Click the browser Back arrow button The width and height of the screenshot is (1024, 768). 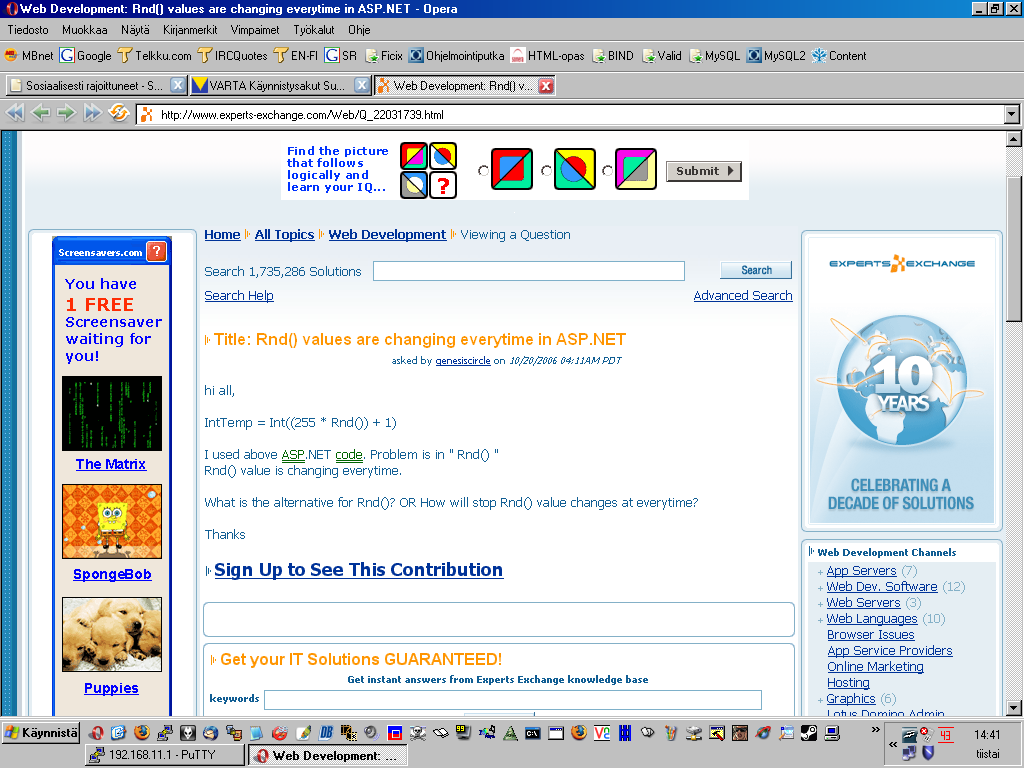coord(40,113)
